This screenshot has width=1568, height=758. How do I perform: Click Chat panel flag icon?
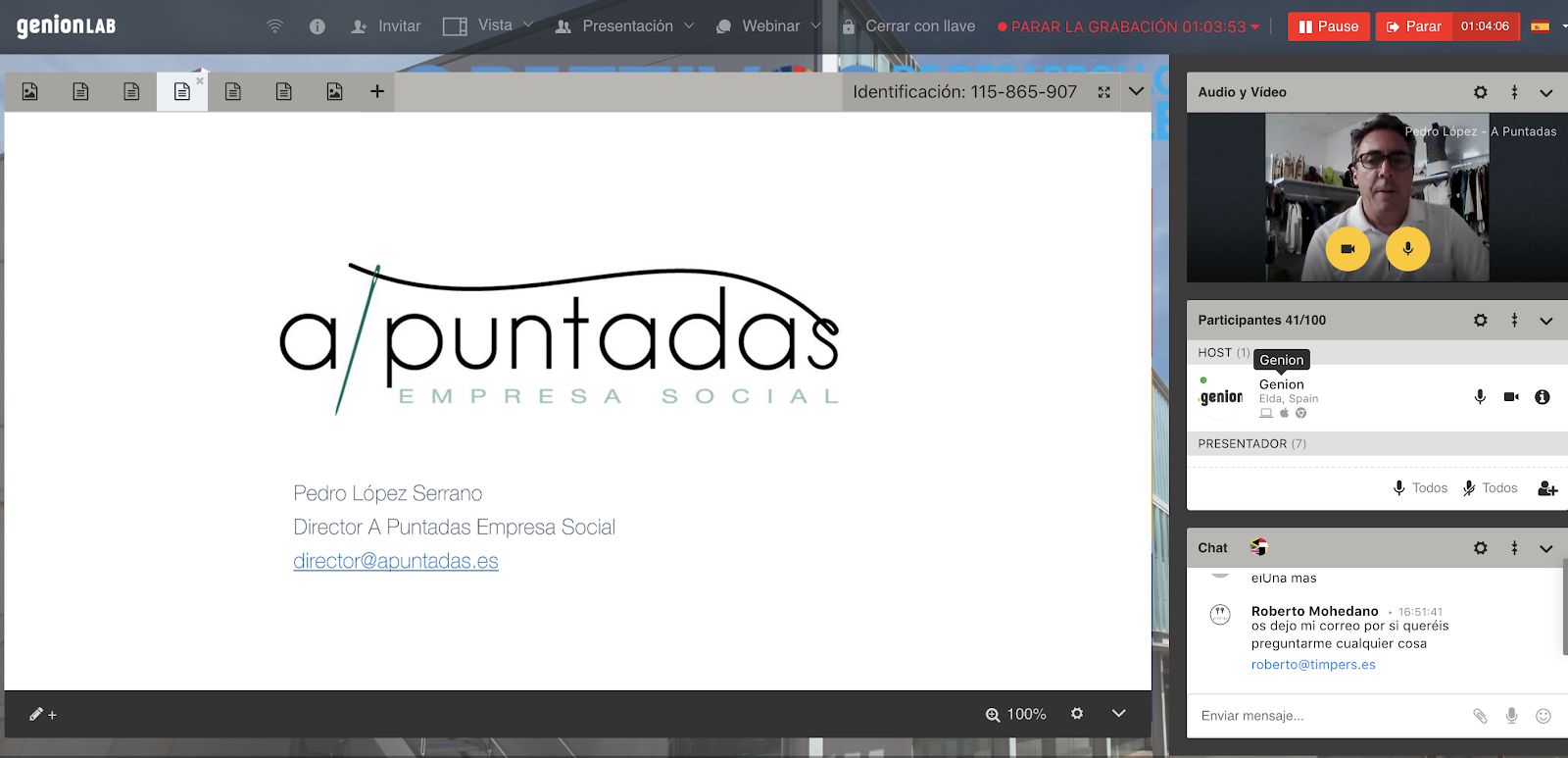point(1259,547)
